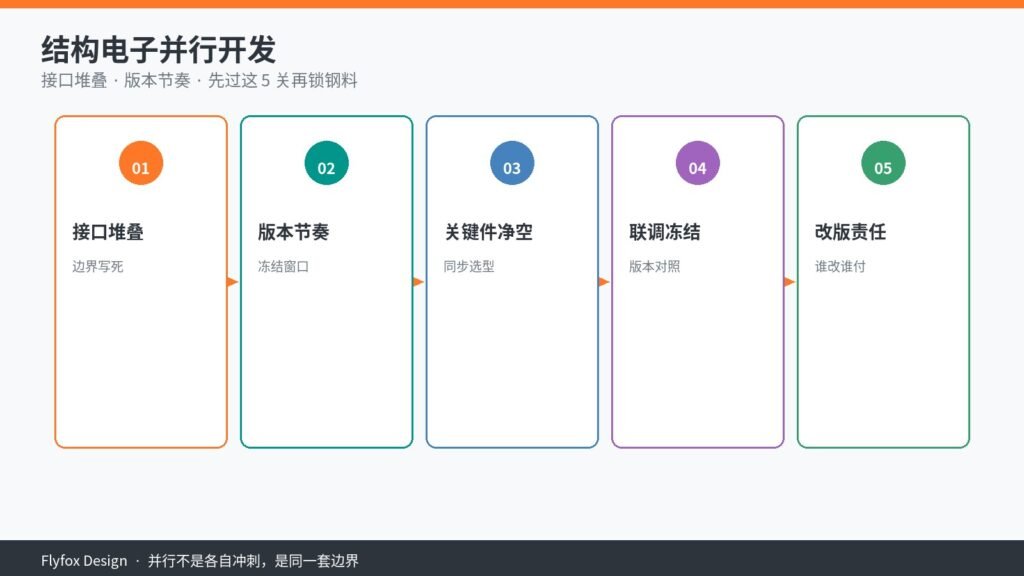Click the blue 03 step circle
1024x576 pixels.
[512, 163]
